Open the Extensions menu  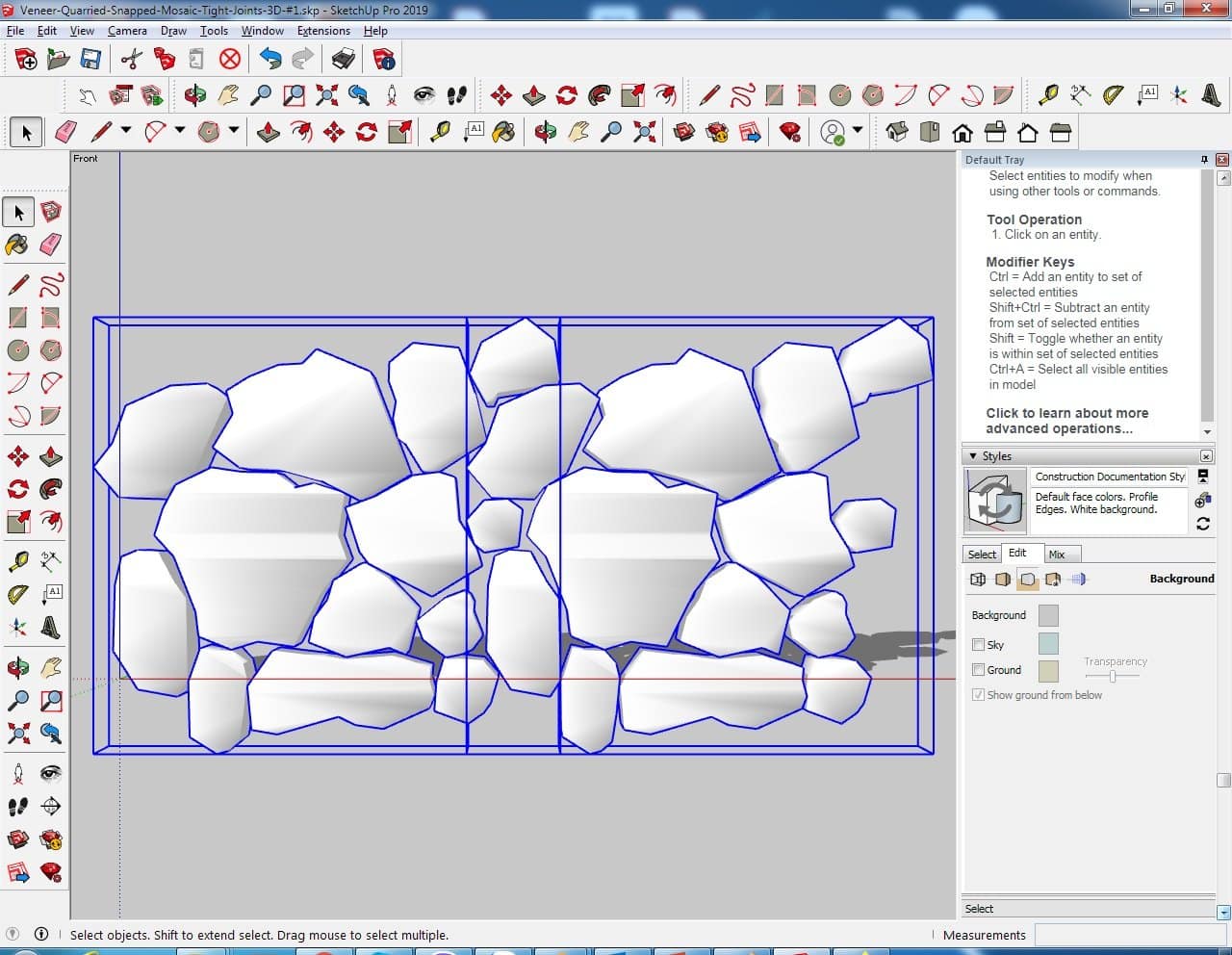[x=323, y=31]
